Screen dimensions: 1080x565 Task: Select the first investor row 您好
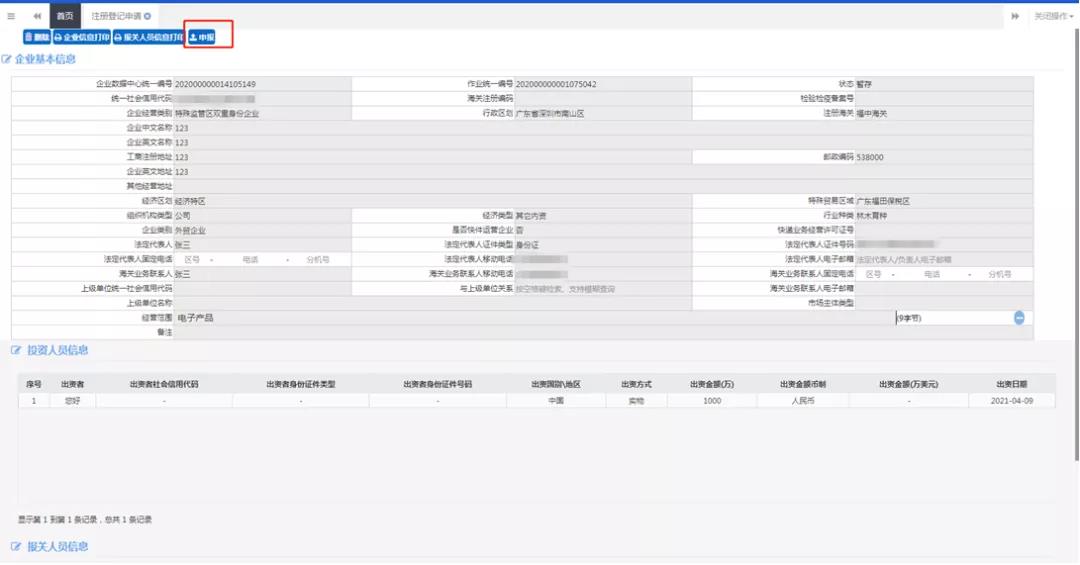pyautogui.click(x=72, y=400)
